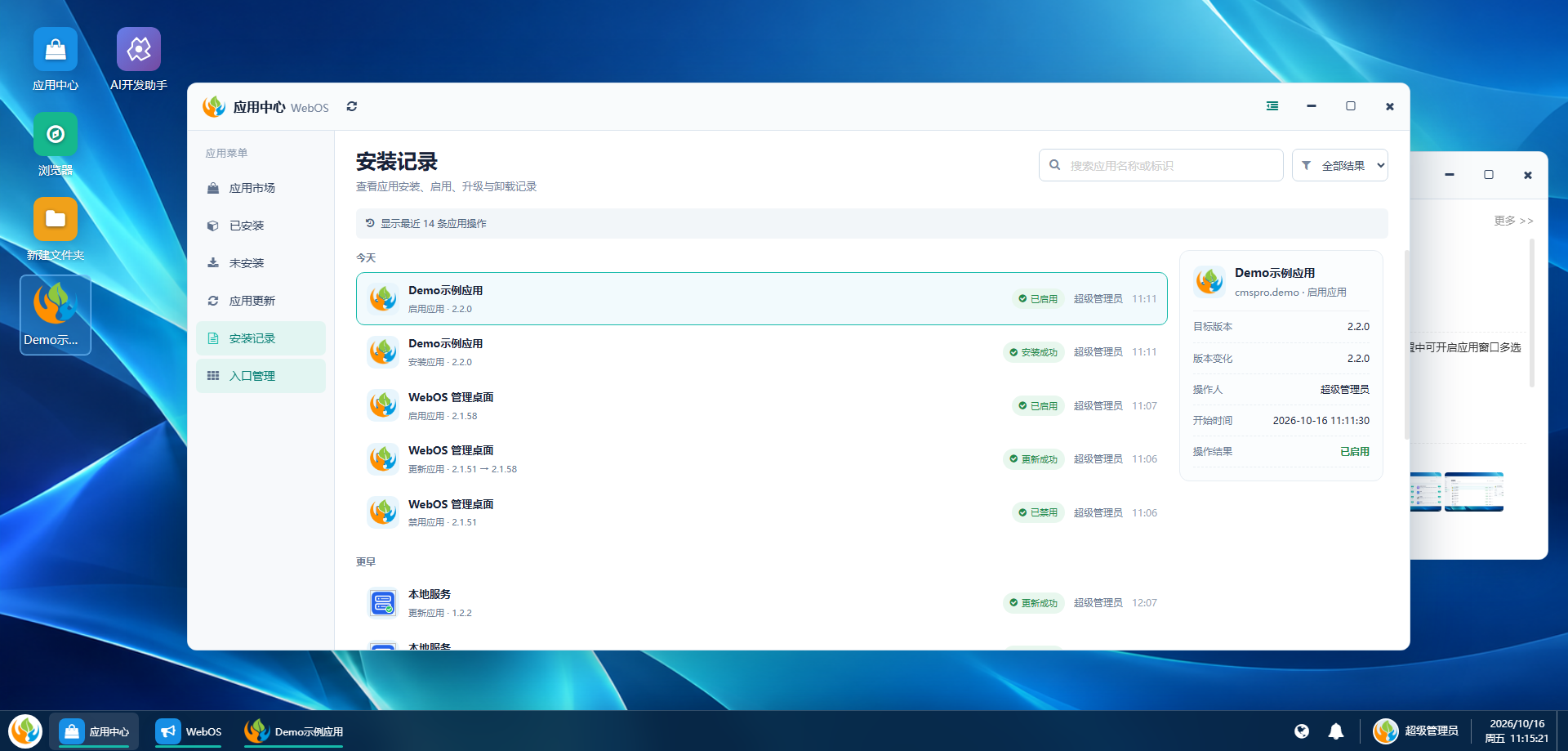
Task: Select 本地服务 更新应用 1.2.2 record
Action: [x=761, y=603]
